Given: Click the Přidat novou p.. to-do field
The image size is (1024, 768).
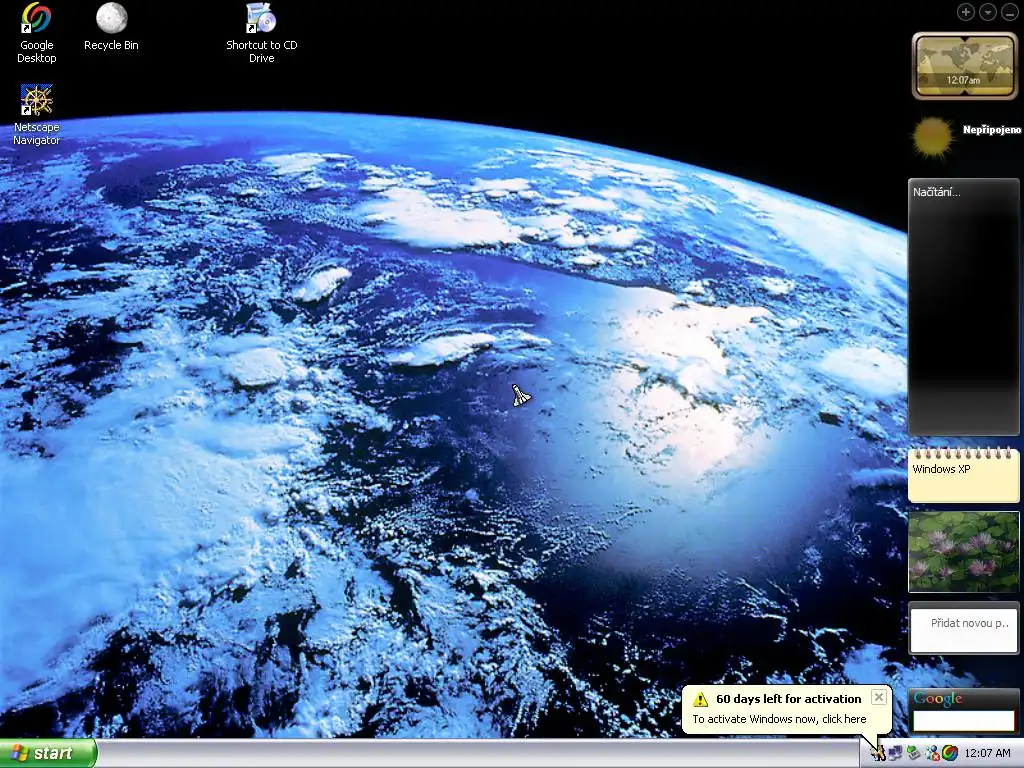Looking at the screenshot, I should click(963, 628).
